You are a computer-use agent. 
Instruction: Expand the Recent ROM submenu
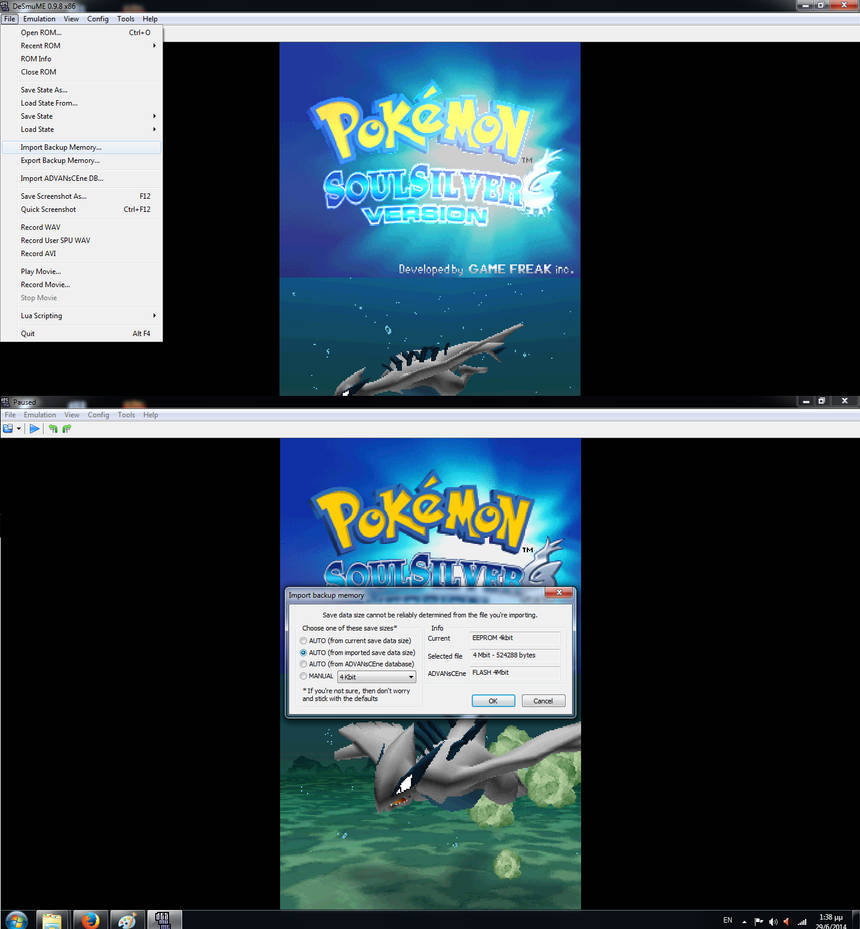[82, 46]
